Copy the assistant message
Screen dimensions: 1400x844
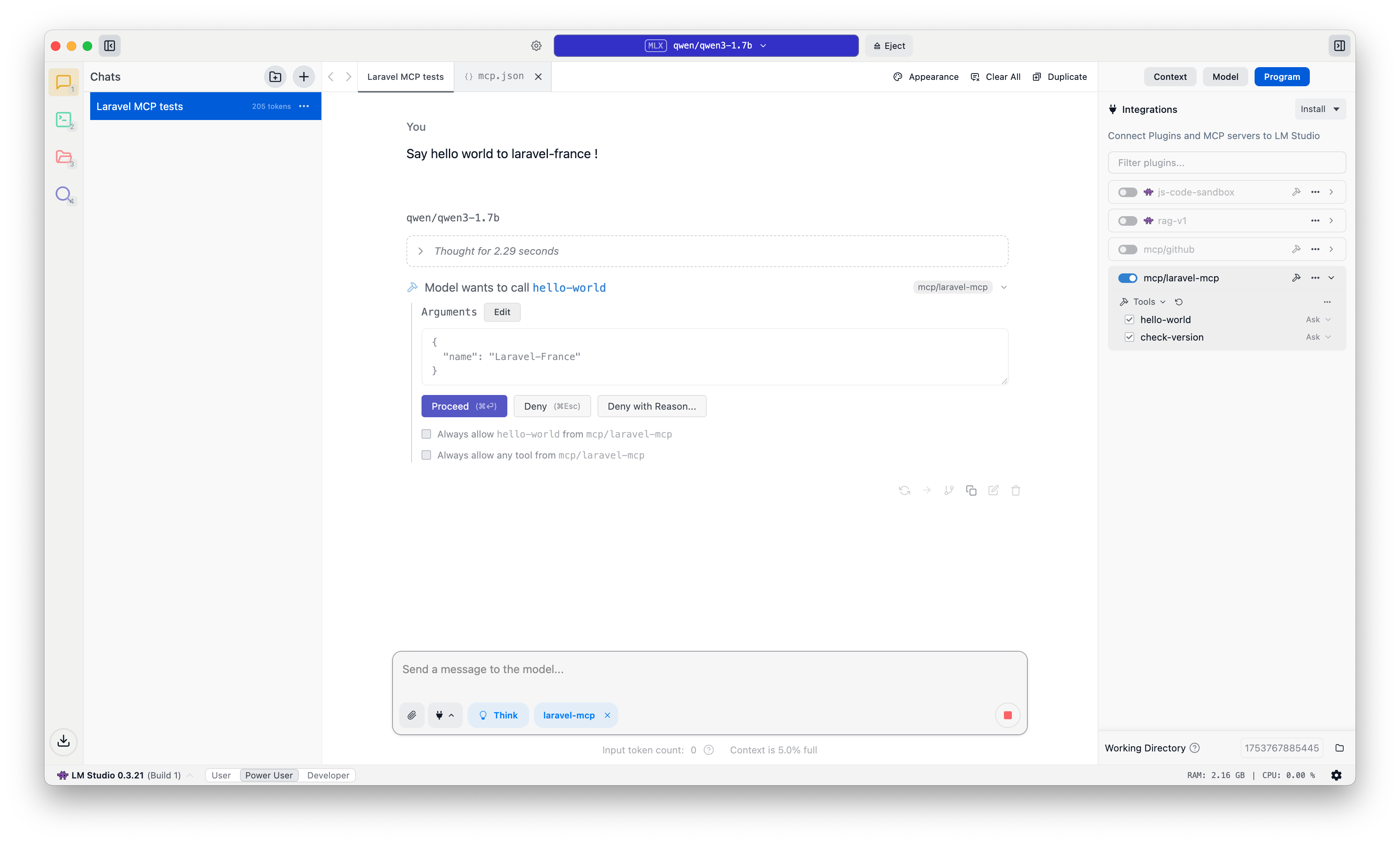tap(971, 490)
